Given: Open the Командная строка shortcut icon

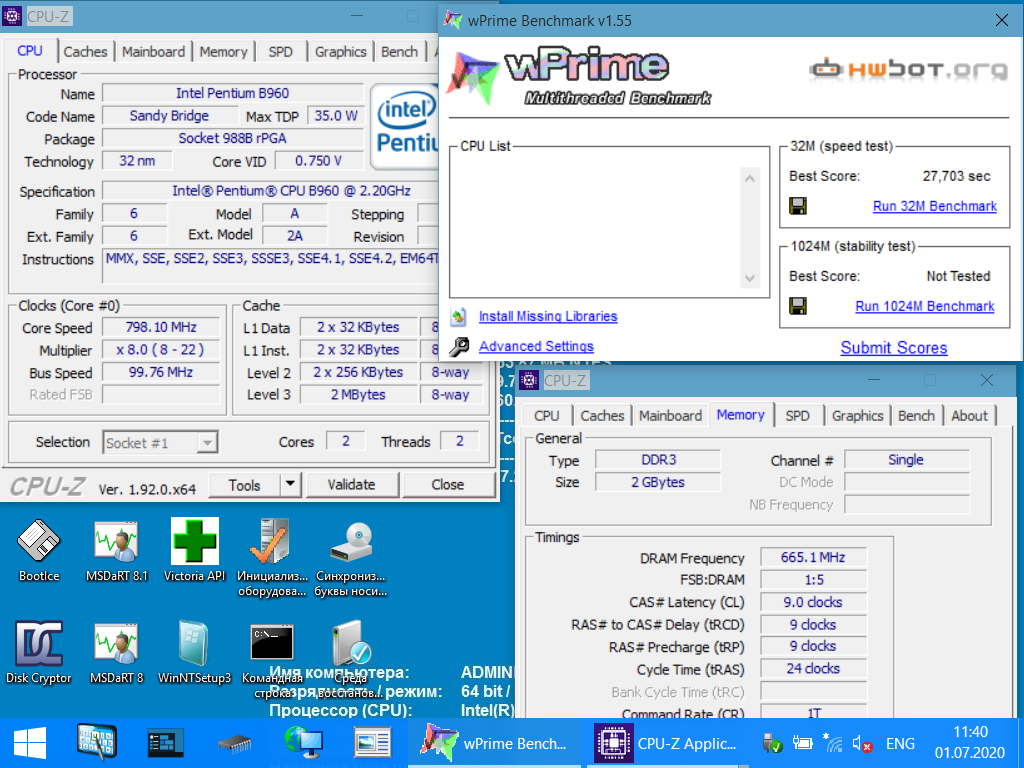Looking at the screenshot, I should [272, 643].
